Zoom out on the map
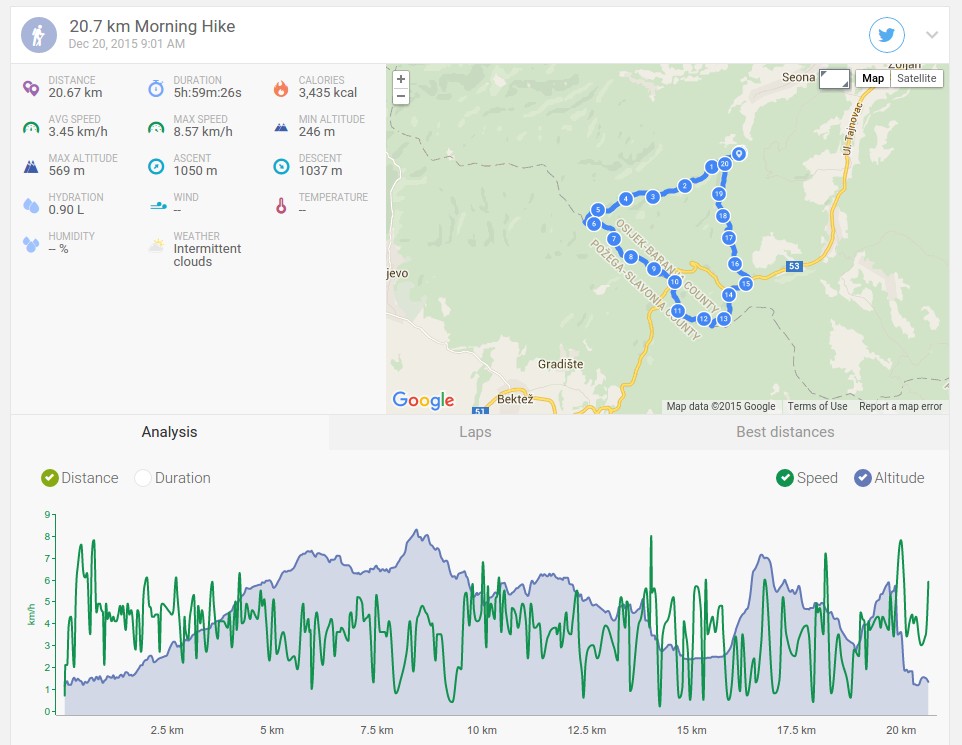 tap(401, 96)
